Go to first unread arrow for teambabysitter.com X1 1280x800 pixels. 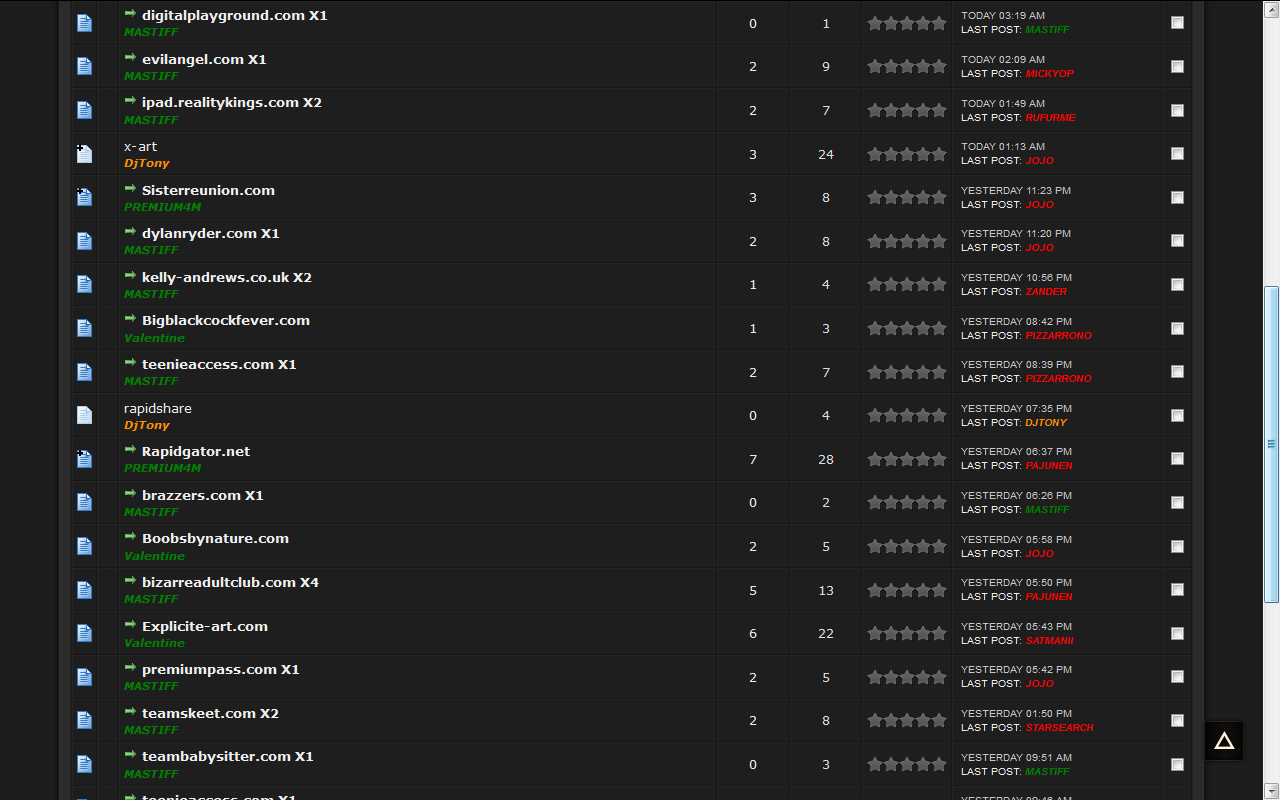pos(130,755)
